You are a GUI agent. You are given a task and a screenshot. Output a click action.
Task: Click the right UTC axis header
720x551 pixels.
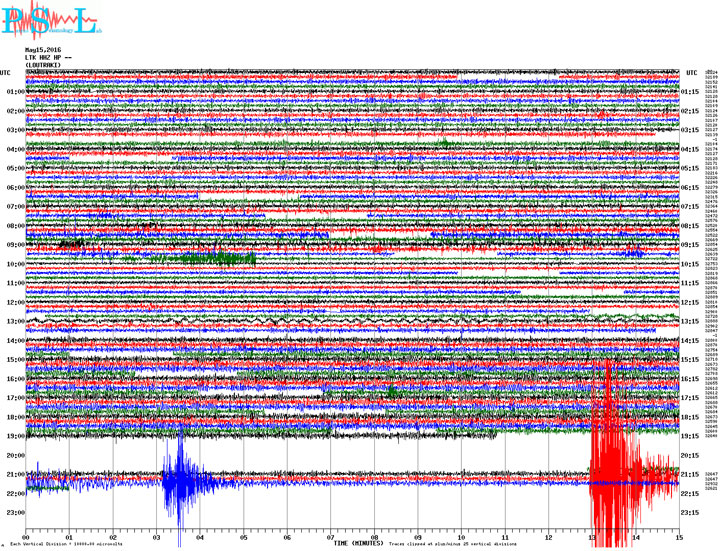coord(691,73)
